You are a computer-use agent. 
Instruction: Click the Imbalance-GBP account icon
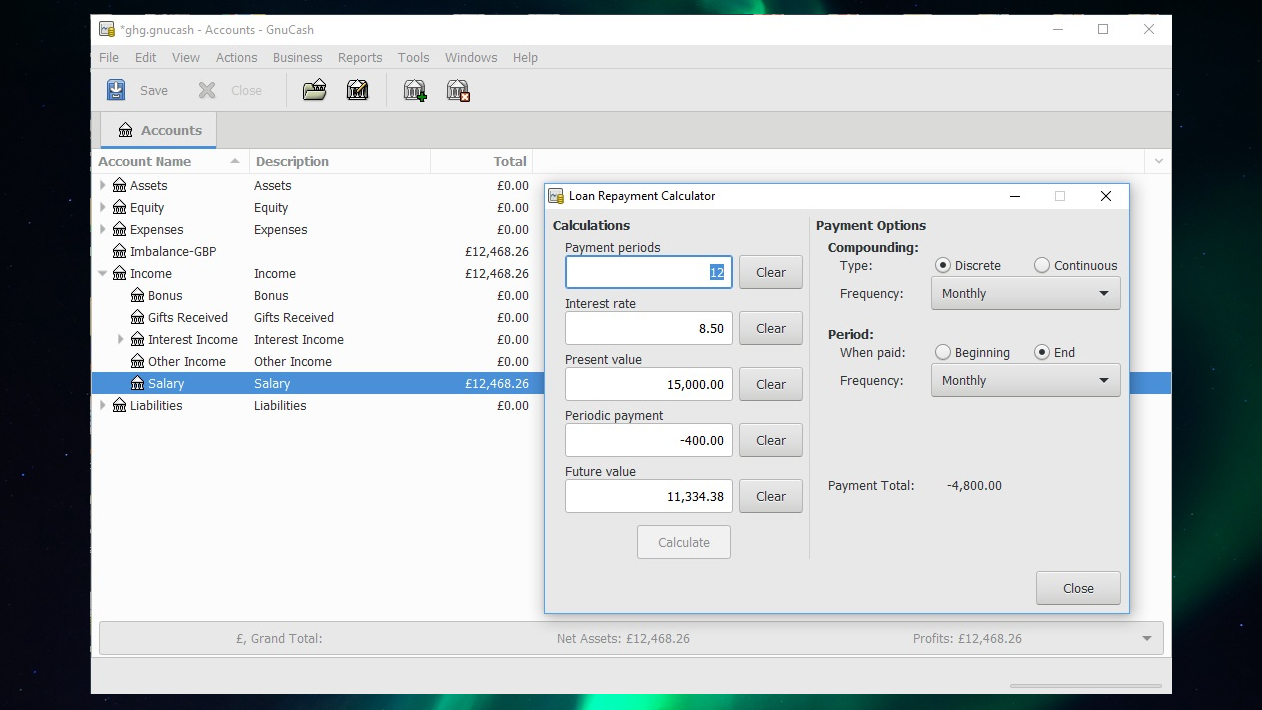[x=119, y=251]
